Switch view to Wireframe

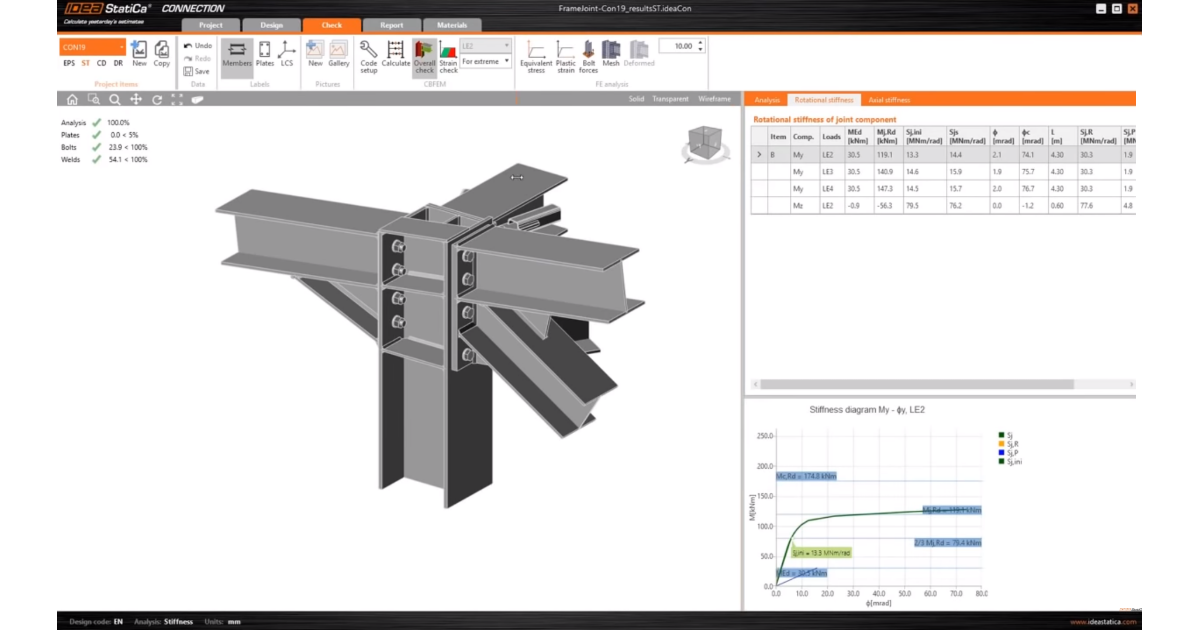714,99
